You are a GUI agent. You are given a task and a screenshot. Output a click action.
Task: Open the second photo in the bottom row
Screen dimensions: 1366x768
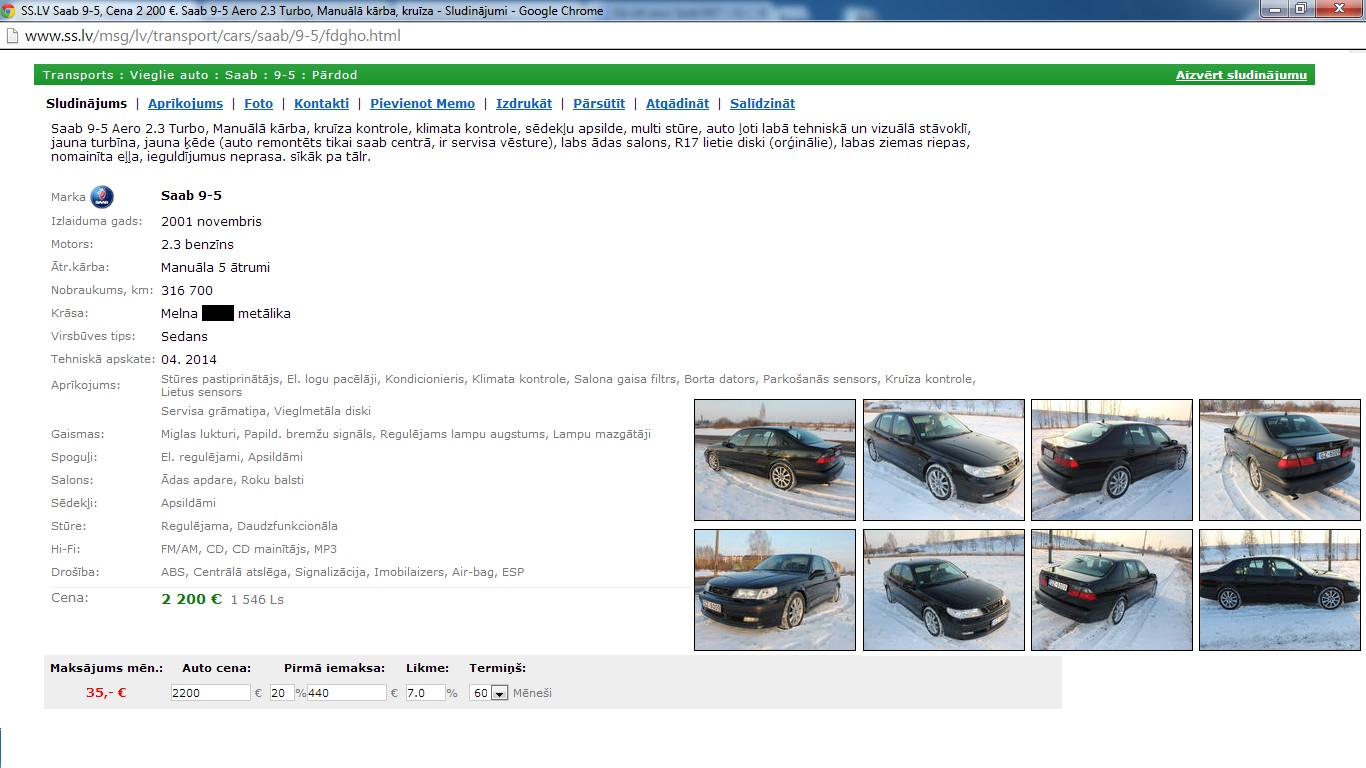coord(944,590)
